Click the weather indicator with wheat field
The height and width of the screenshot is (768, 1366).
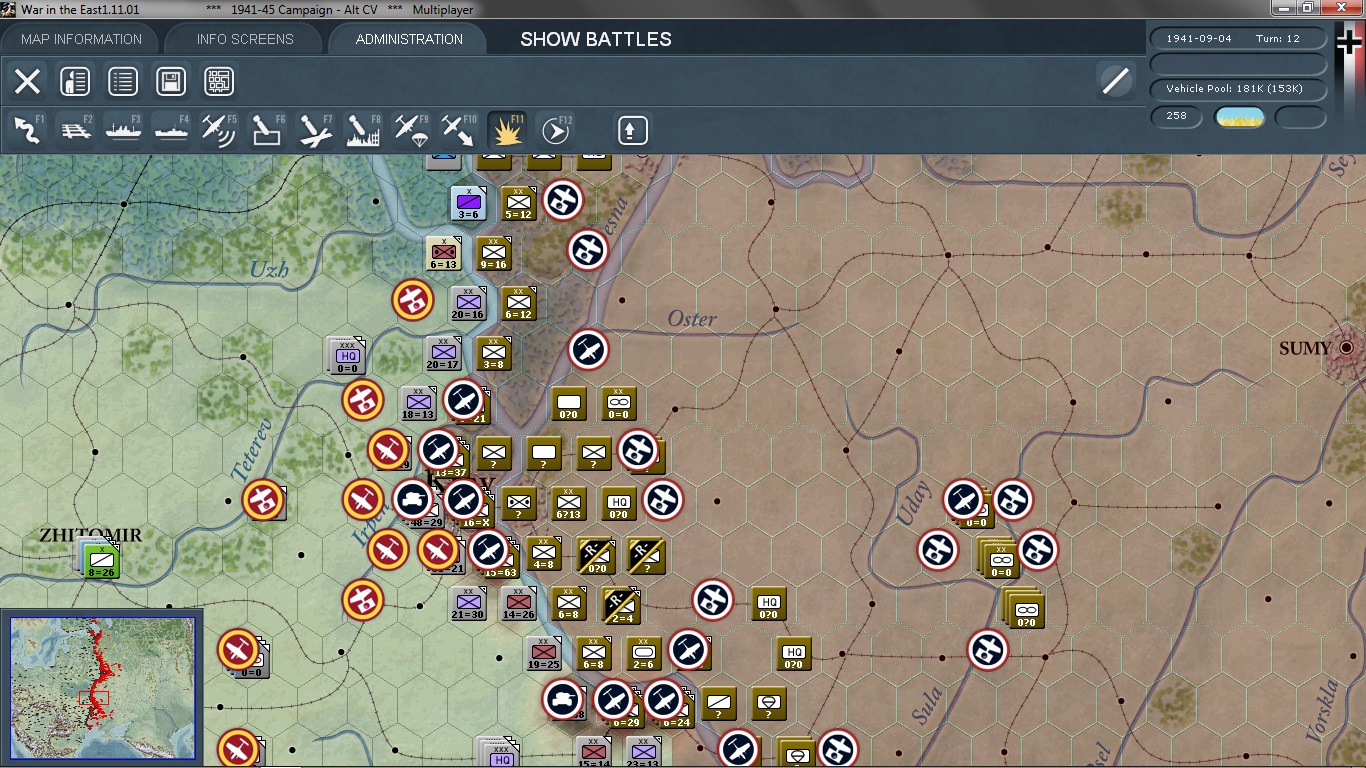coord(1239,117)
